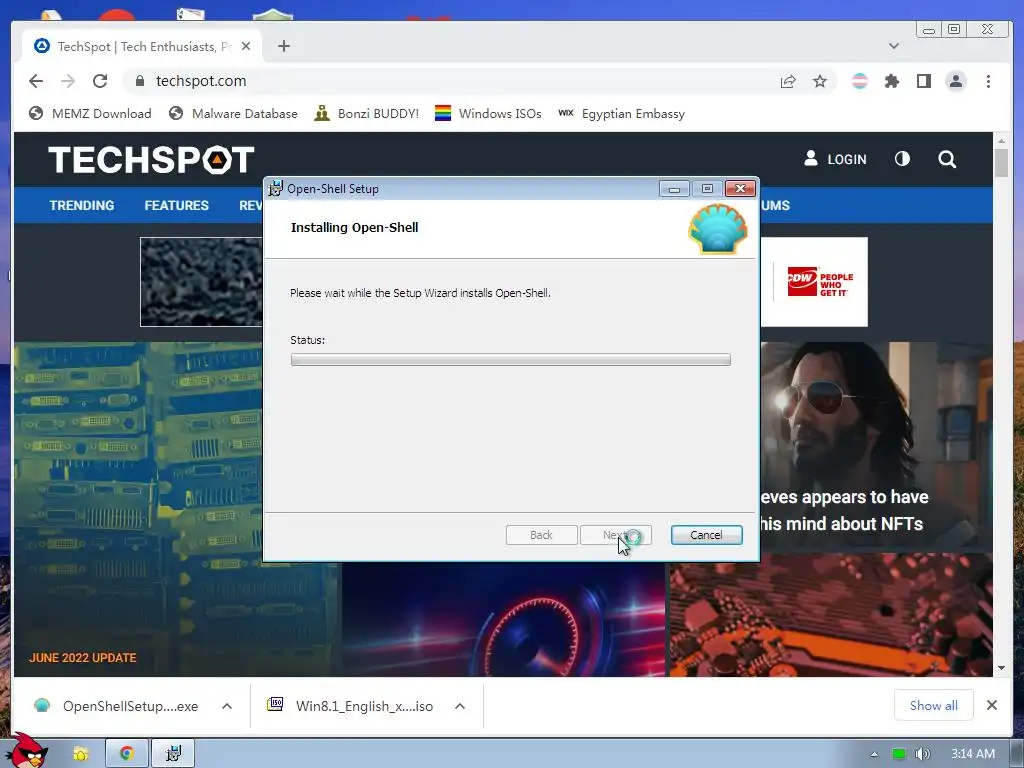Expand Win8.1 iso download options chevron
1024x768 pixels.
(460, 706)
